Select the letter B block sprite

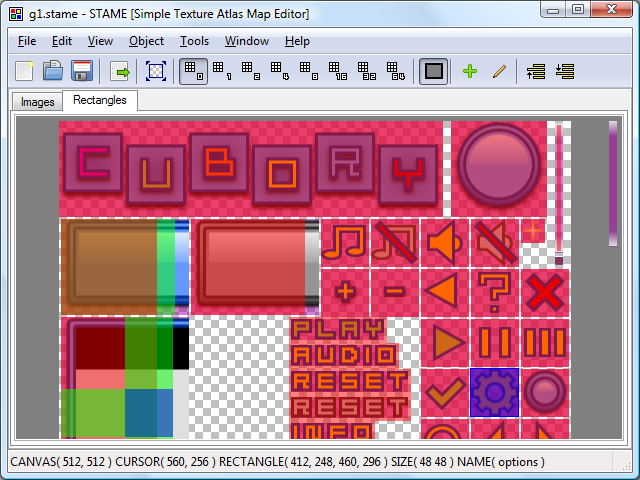[x=219, y=162]
